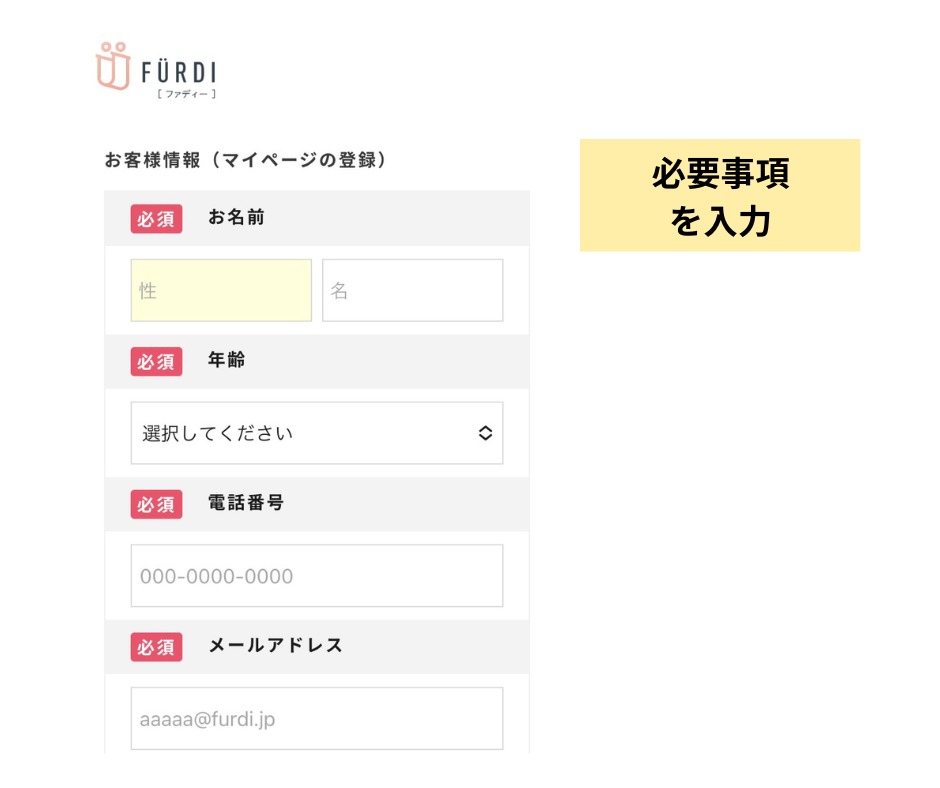940x788 pixels.
Task: Click the 必須 badge beside メールアドレス
Action: pos(156,646)
